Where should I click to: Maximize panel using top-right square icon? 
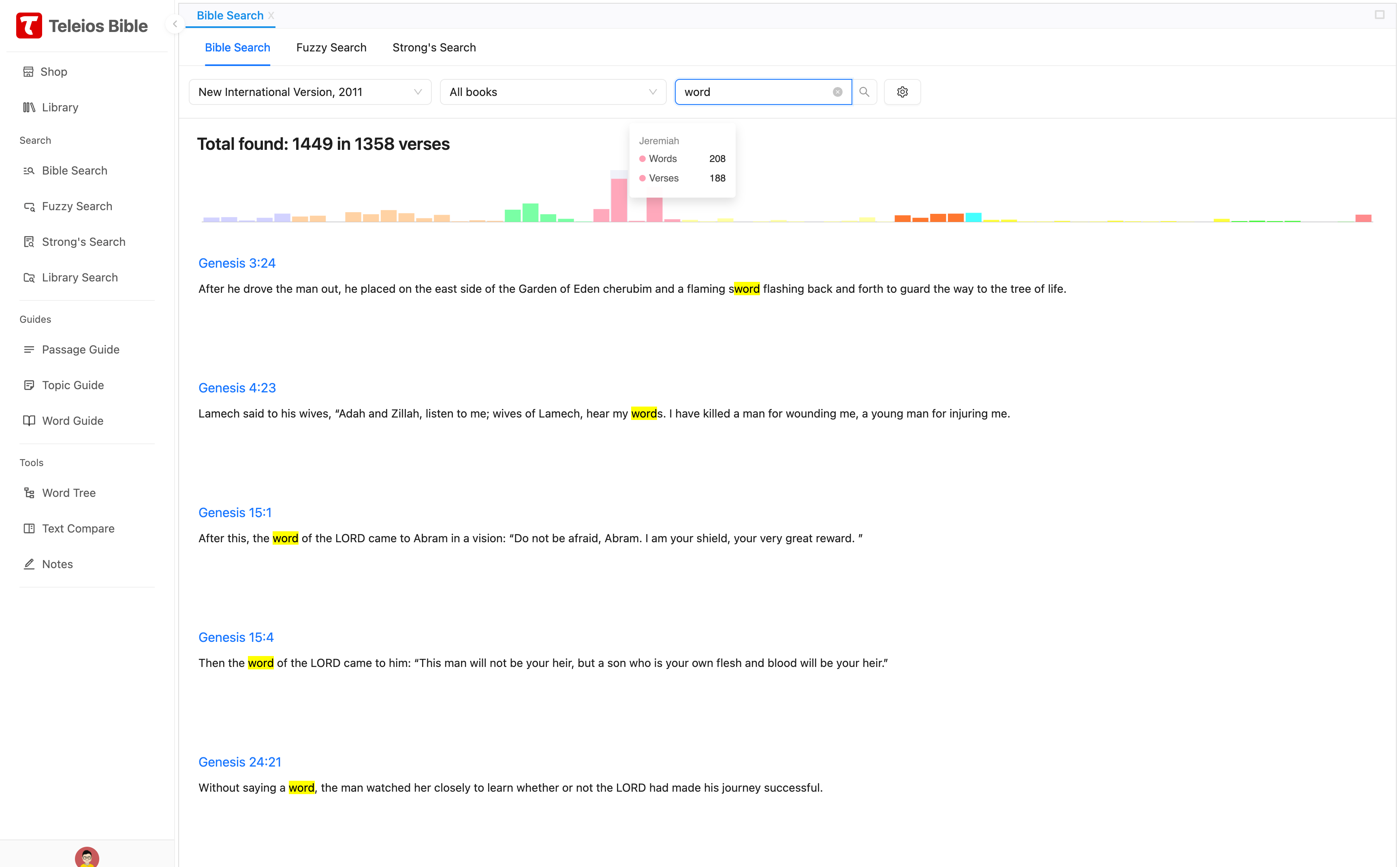click(x=1379, y=15)
